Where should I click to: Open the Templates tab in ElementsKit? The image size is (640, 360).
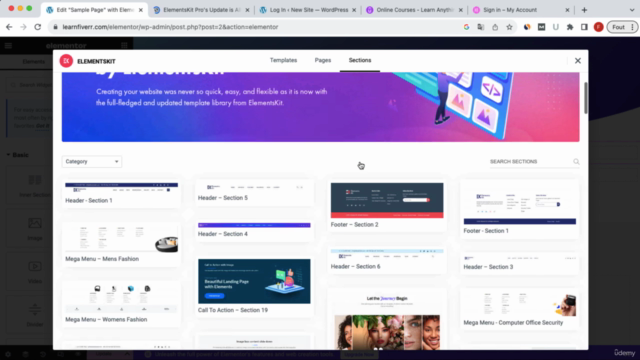pos(283,60)
